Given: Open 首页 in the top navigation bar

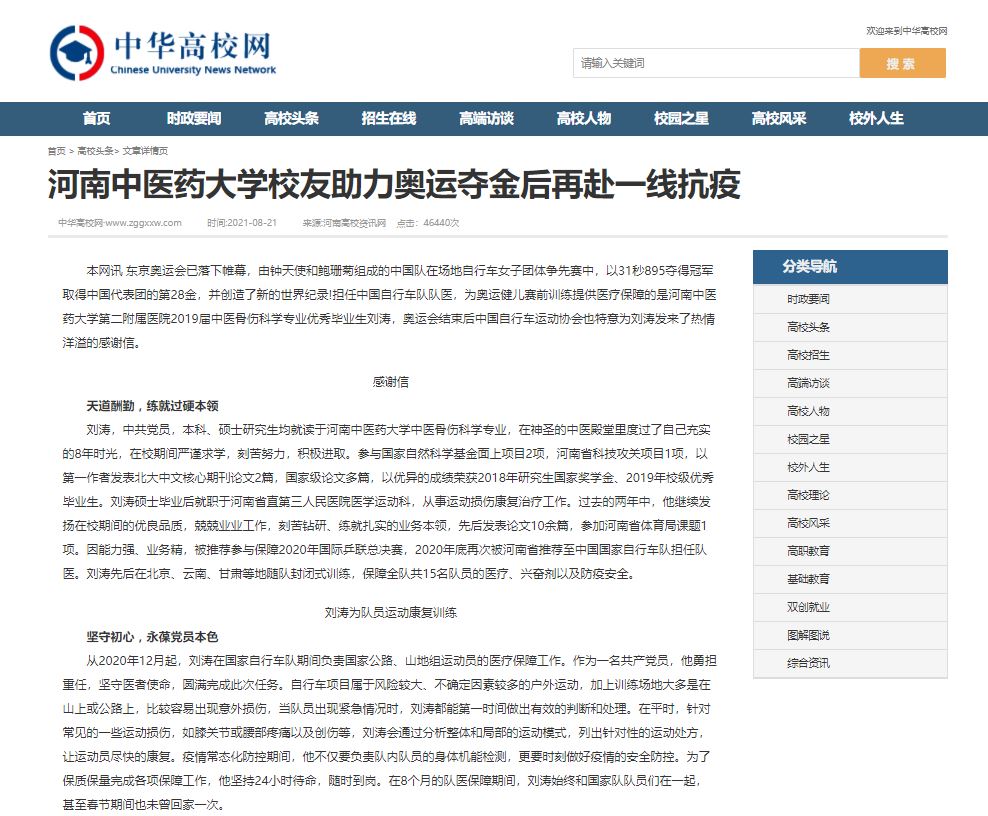Looking at the screenshot, I should [96, 118].
